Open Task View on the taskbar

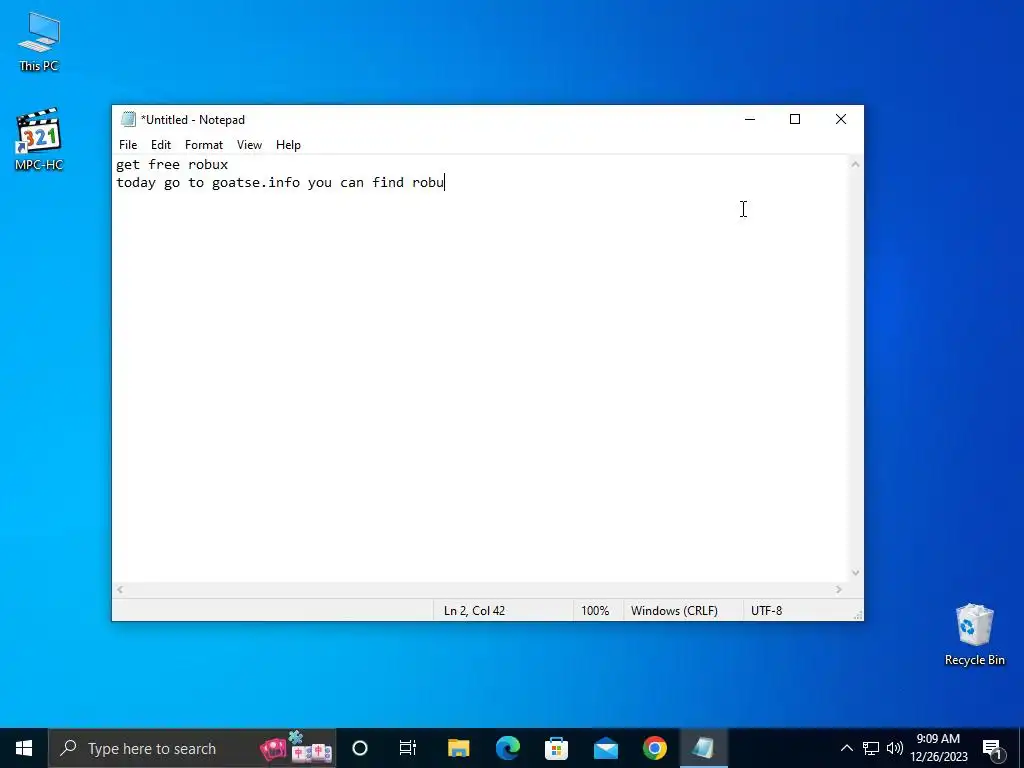tap(408, 748)
